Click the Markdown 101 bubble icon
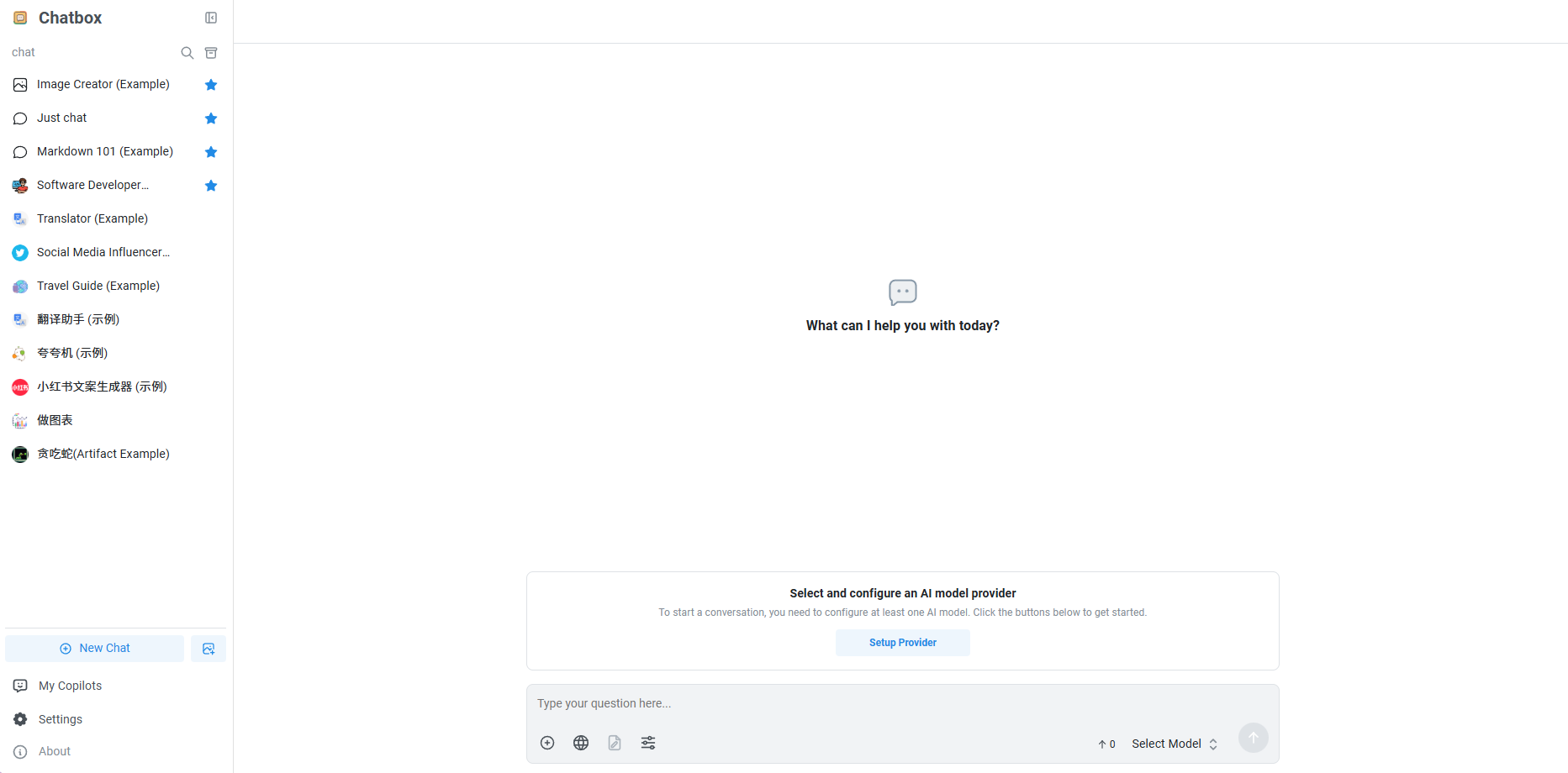This screenshot has height=773, width=1568. tap(20, 152)
